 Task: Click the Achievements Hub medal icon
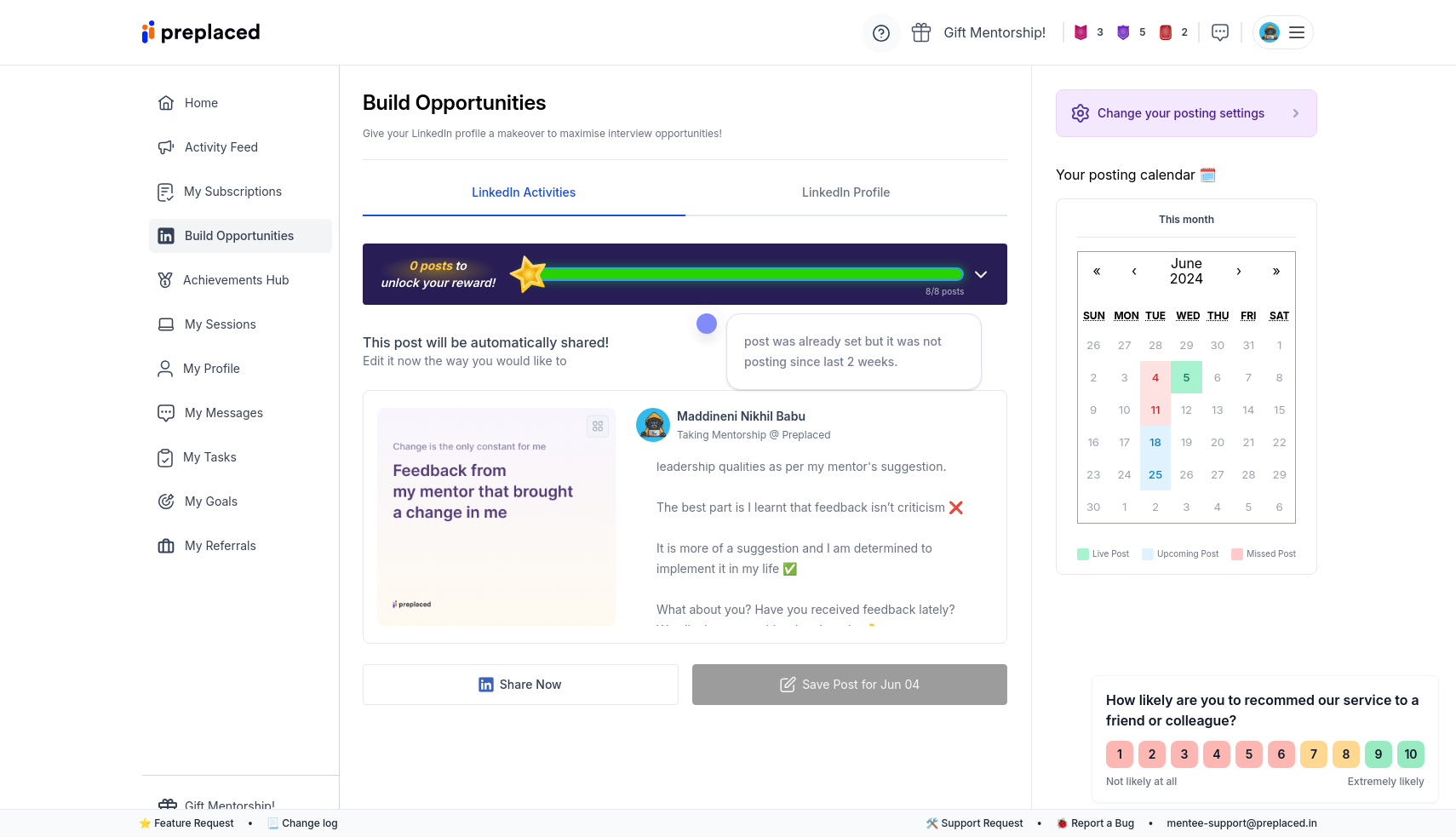[x=165, y=280]
